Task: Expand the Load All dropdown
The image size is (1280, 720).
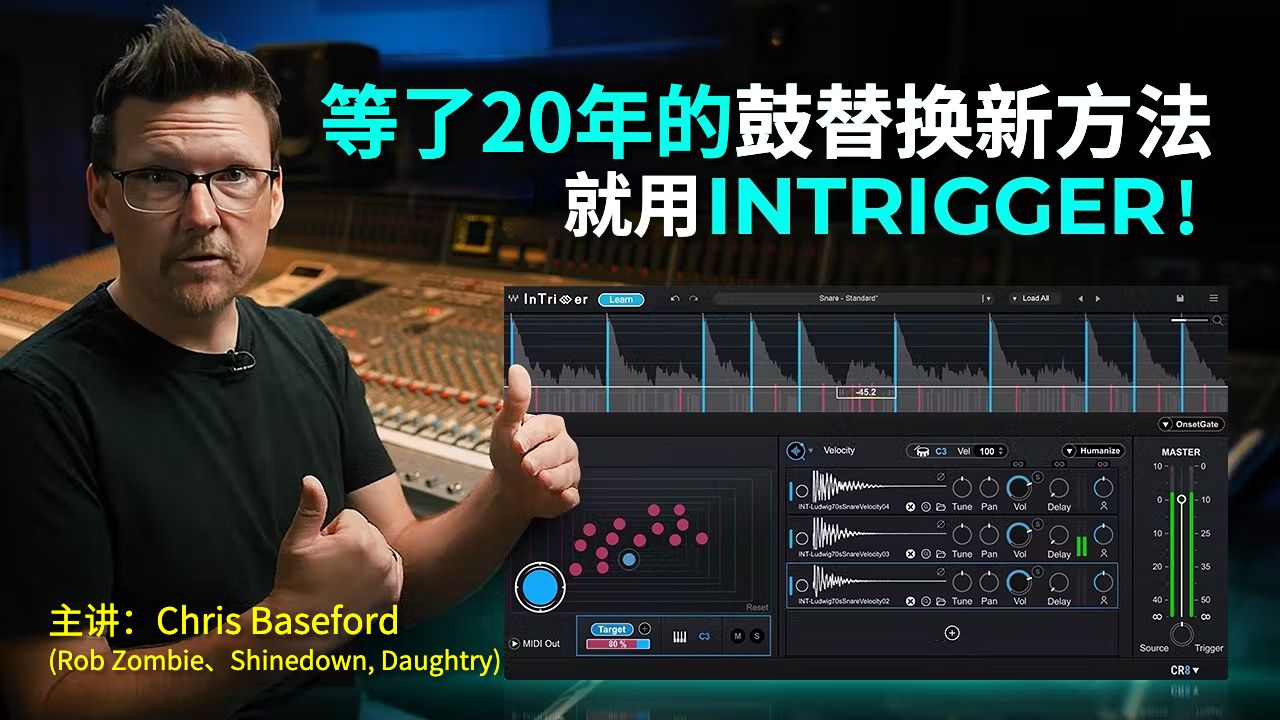Action: (x=1035, y=299)
